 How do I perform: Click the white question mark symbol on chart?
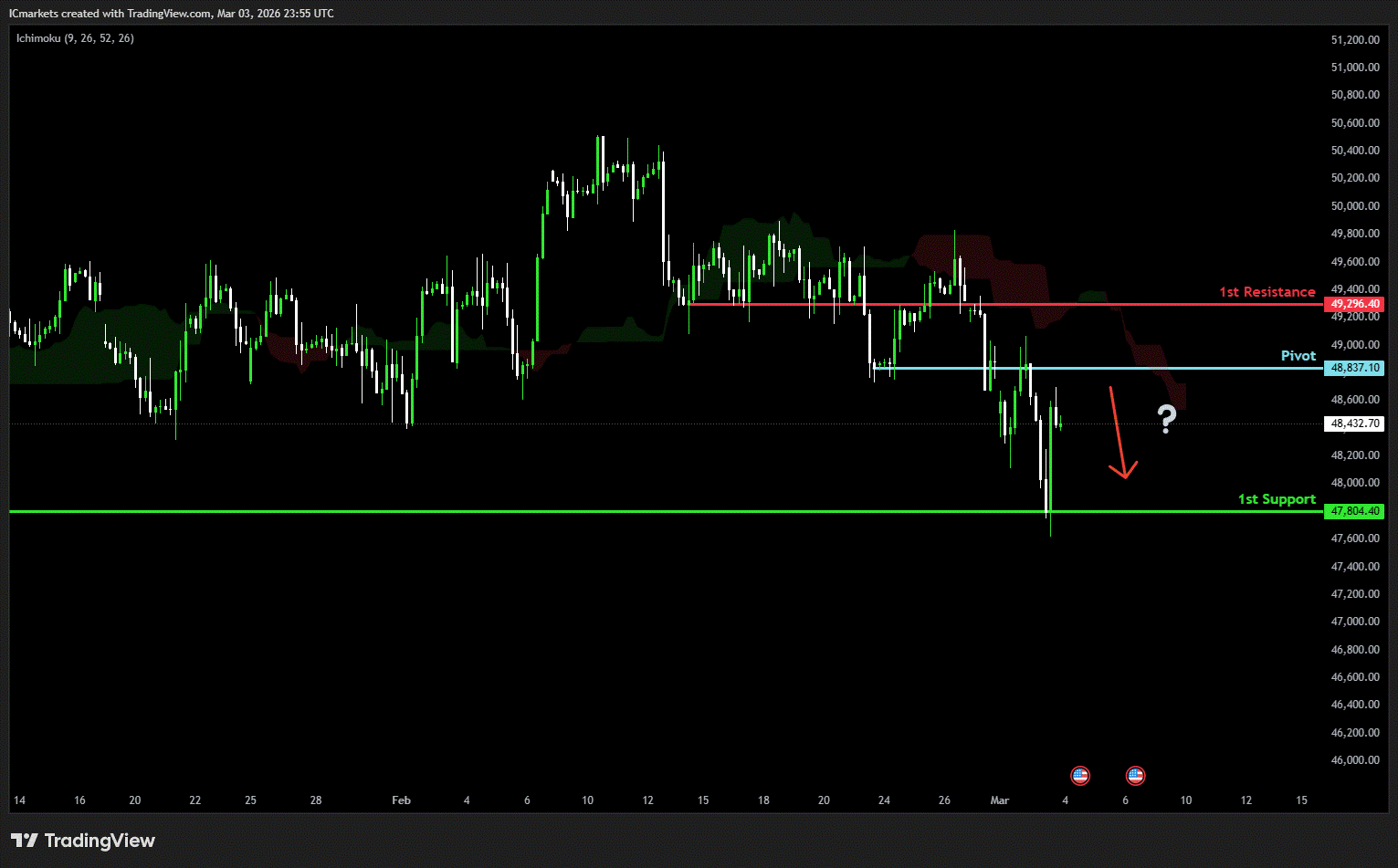[1166, 419]
